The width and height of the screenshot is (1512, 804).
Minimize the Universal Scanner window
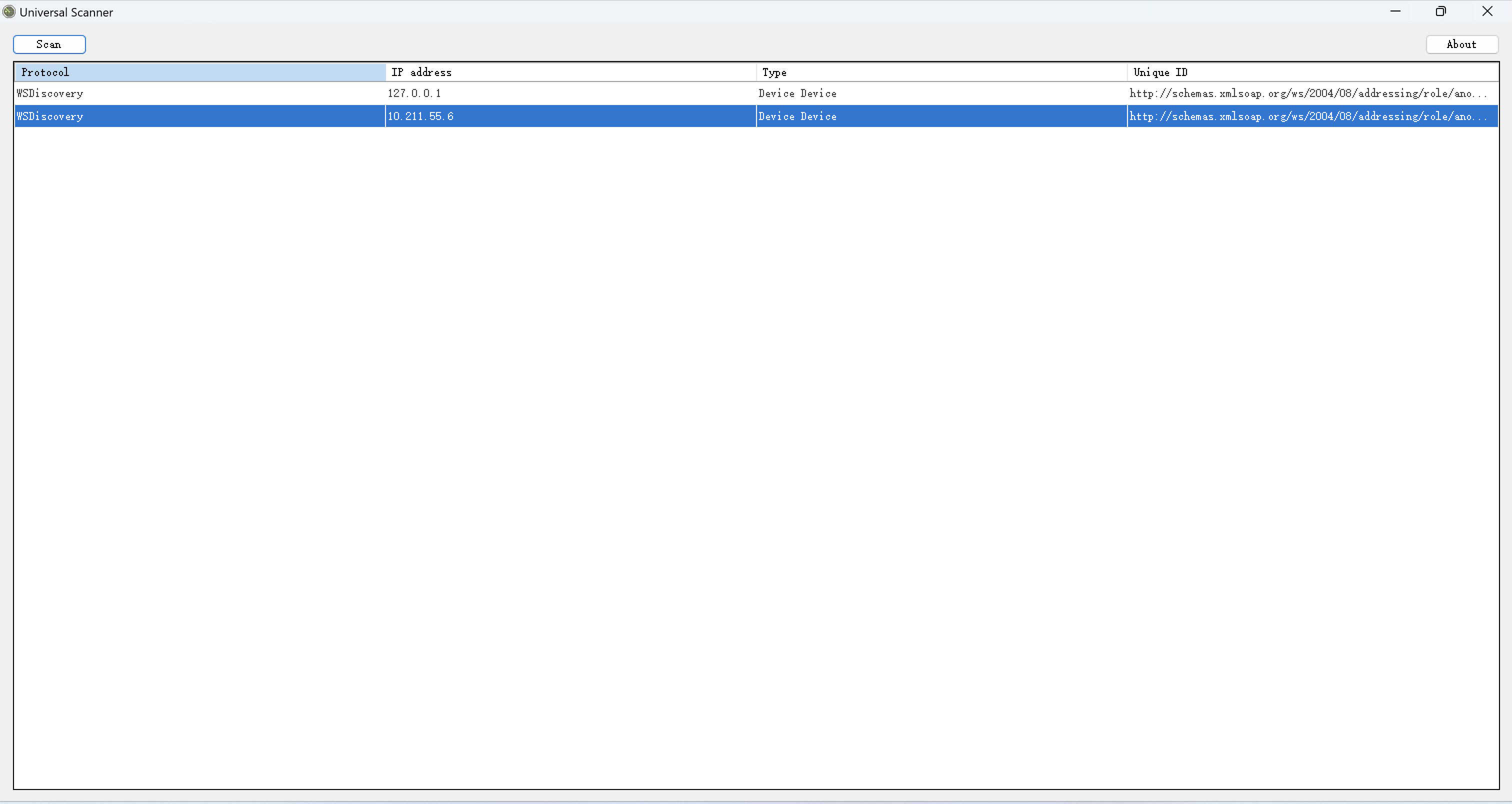pyautogui.click(x=1396, y=11)
